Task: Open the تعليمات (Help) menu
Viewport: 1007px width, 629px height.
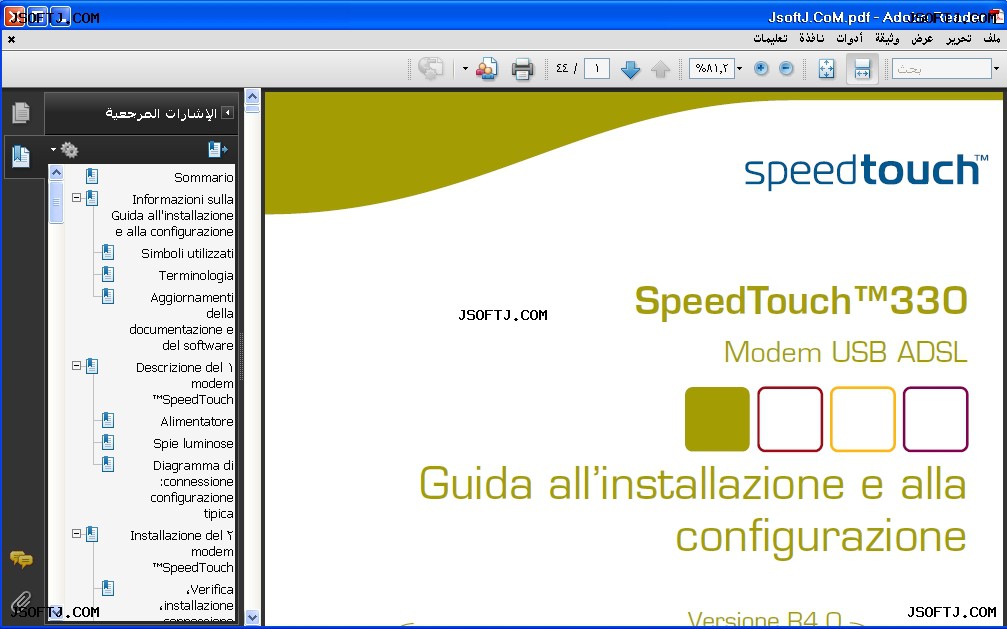Action: tap(771, 39)
